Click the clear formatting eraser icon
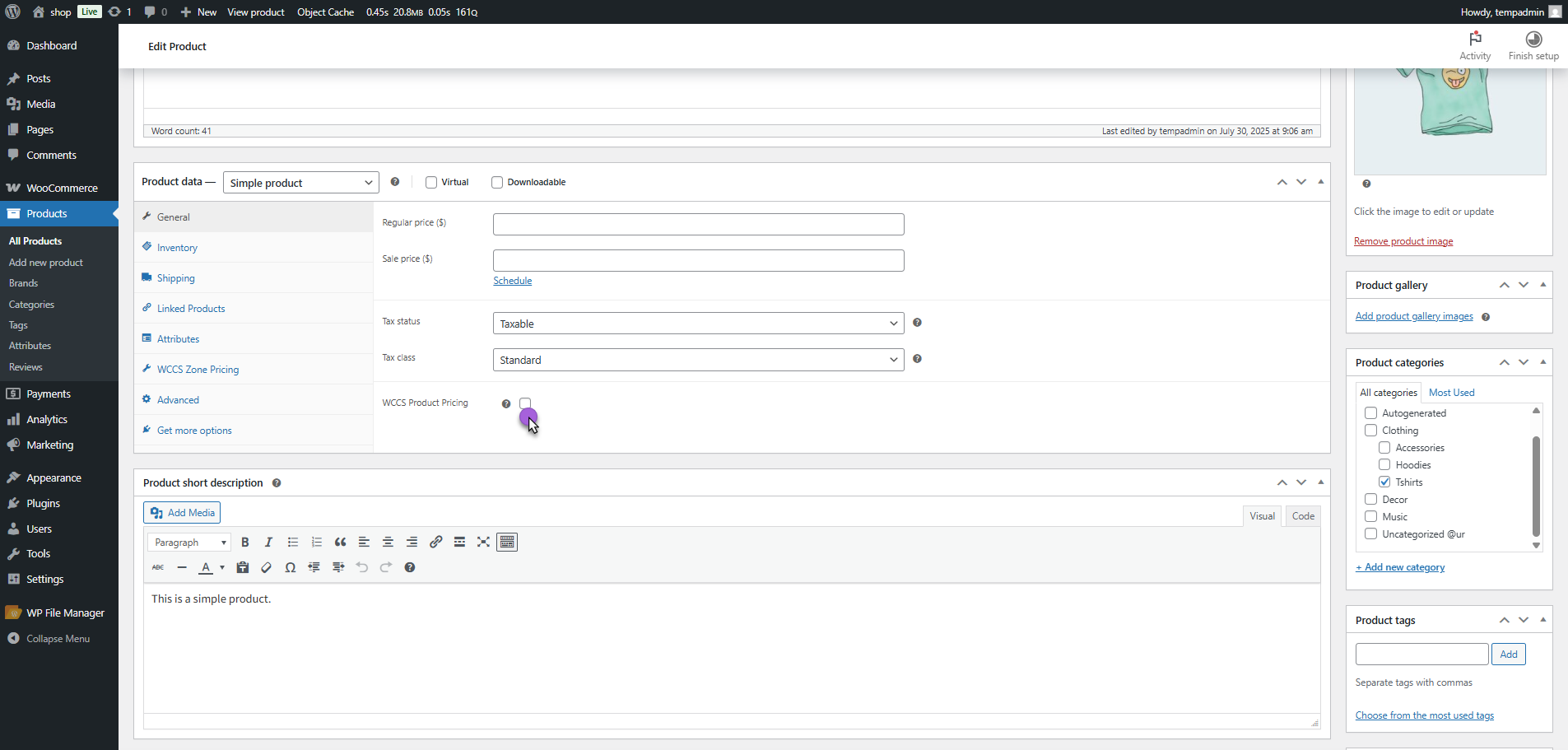Screen dimensions: 1568x750 click(x=266, y=568)
